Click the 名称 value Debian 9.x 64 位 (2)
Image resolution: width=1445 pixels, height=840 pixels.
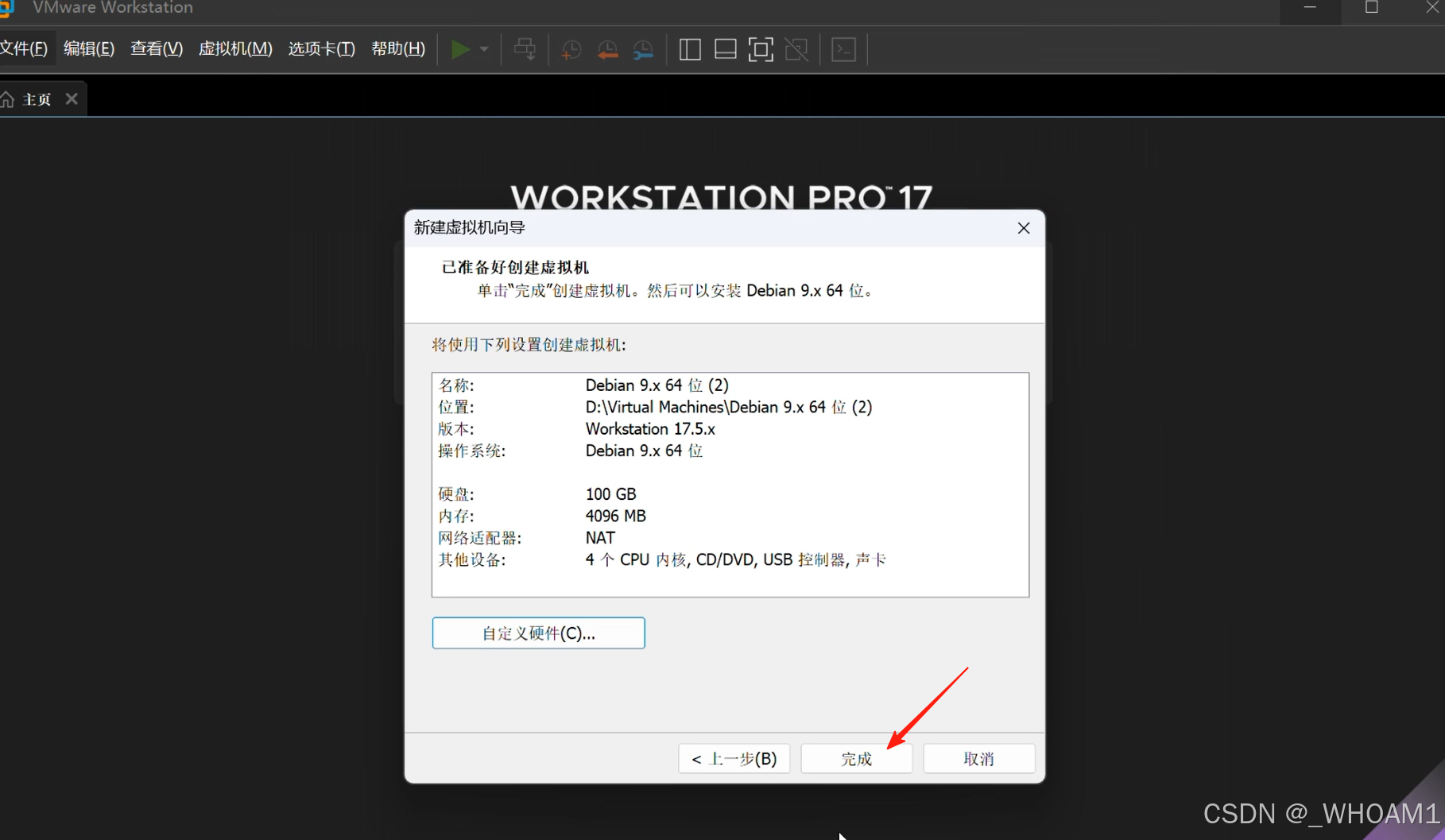coord(657,385)
